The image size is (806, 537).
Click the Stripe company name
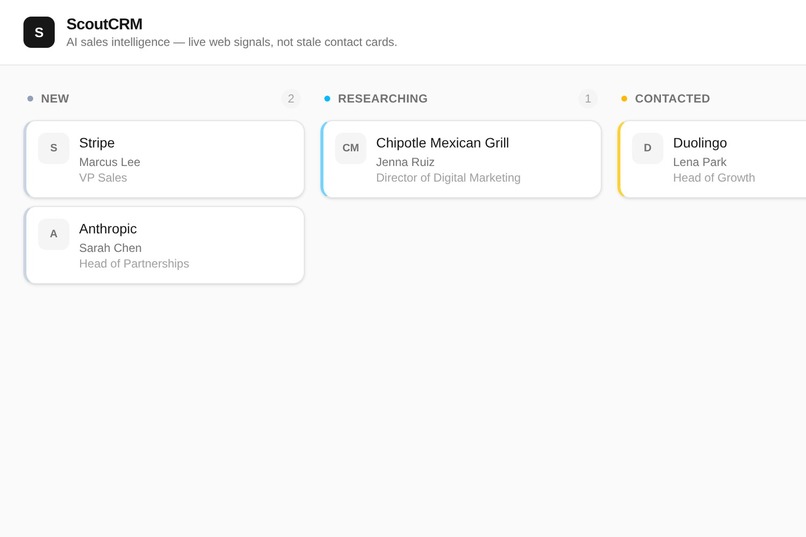coord(97,143)
